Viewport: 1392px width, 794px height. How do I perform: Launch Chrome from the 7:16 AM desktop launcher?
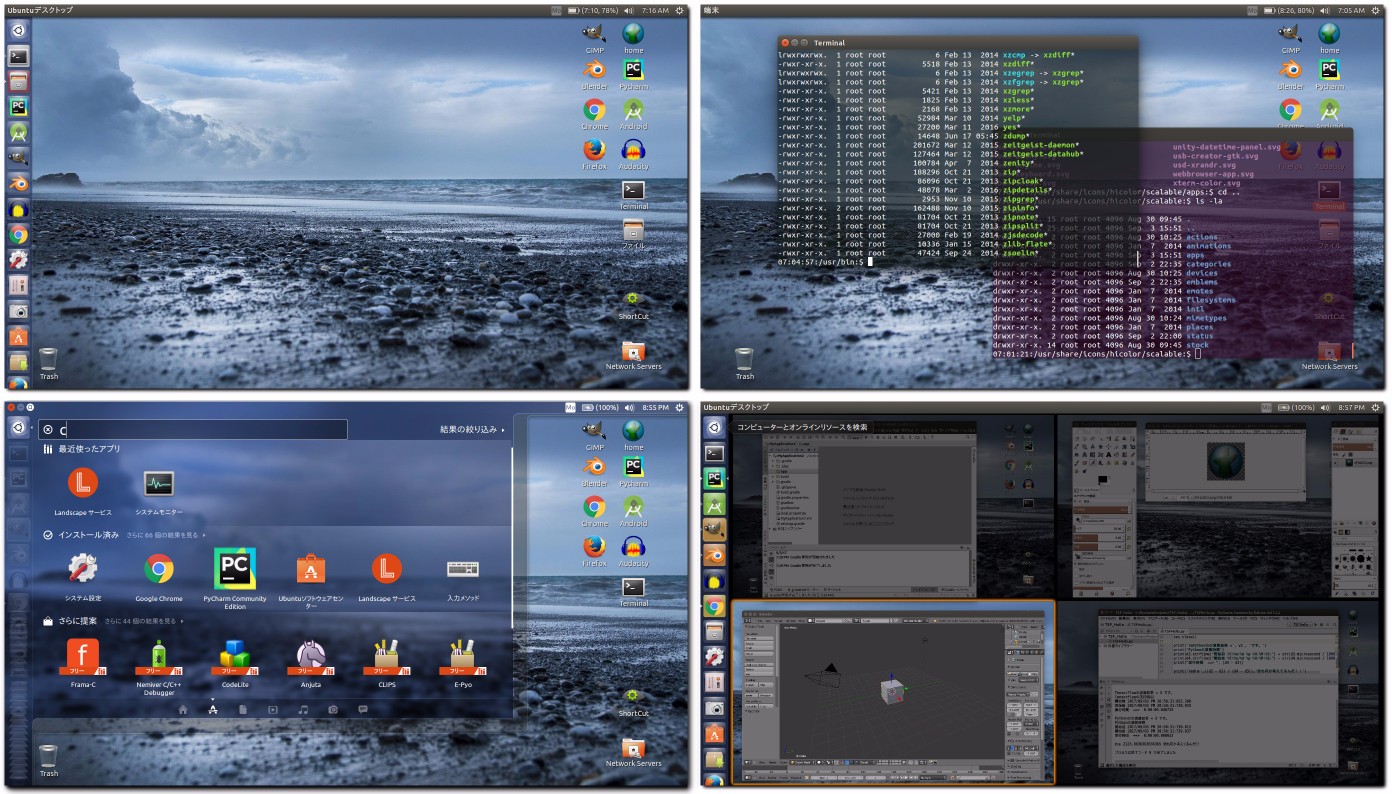[18, 235]
